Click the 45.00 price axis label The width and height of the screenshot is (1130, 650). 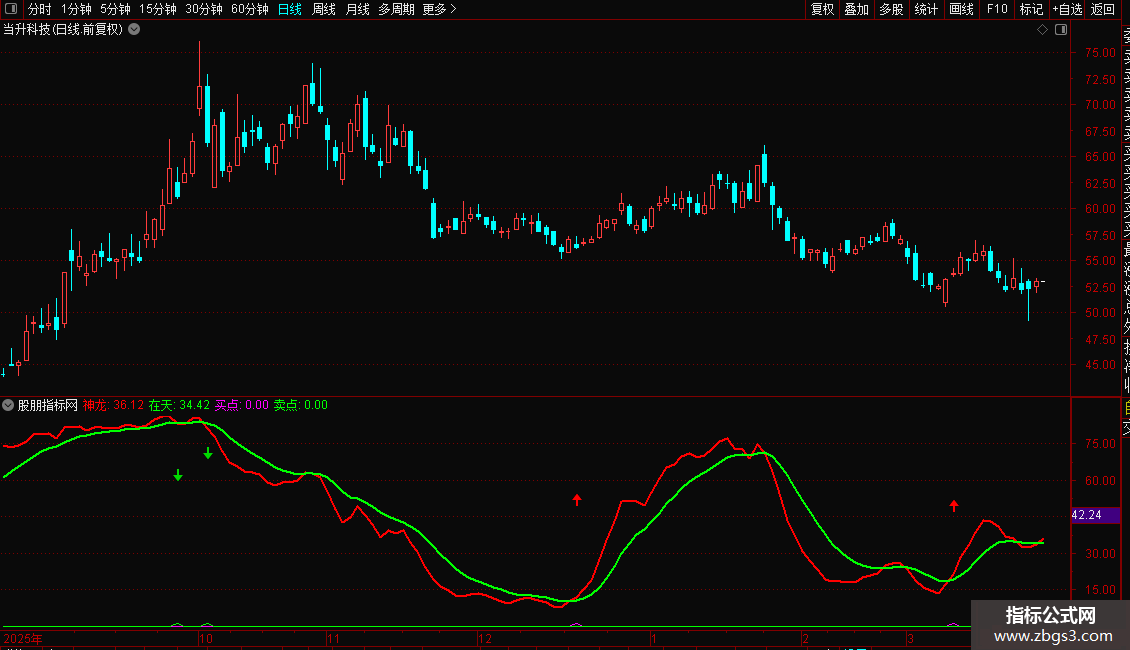[x=1100, y=365]
